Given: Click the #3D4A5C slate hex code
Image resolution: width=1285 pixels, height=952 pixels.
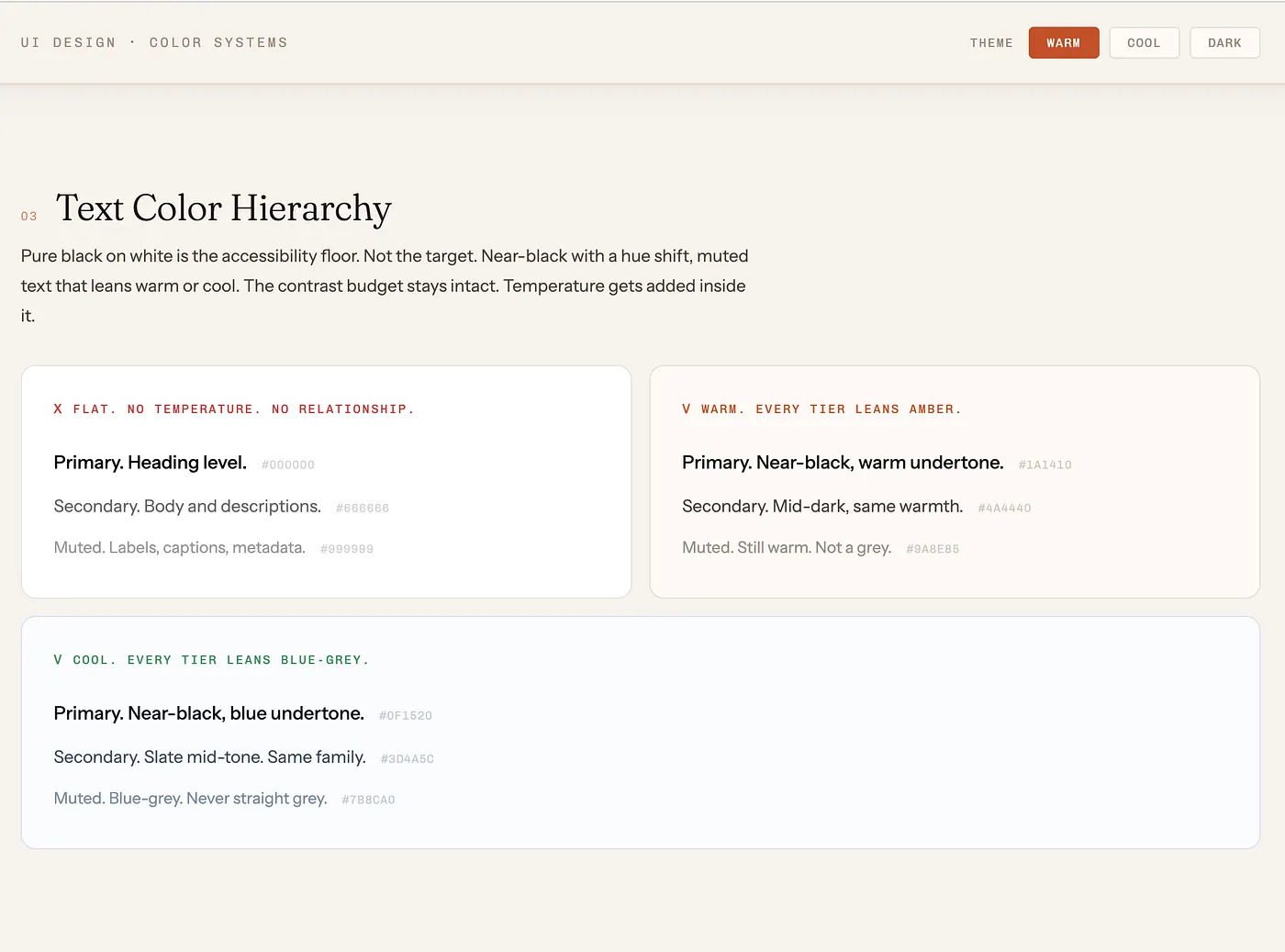Looking at the screenshot, I should [407, 759].
